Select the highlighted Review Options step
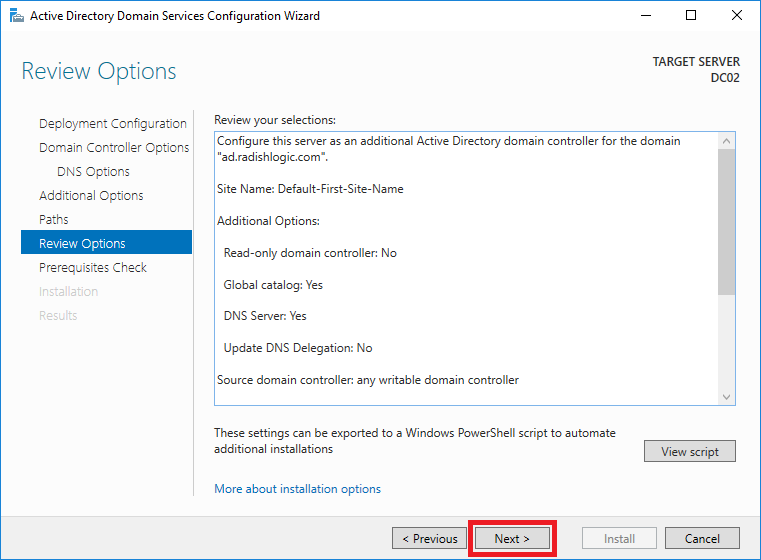Viewport: 761px width, 560px height. 106,242
